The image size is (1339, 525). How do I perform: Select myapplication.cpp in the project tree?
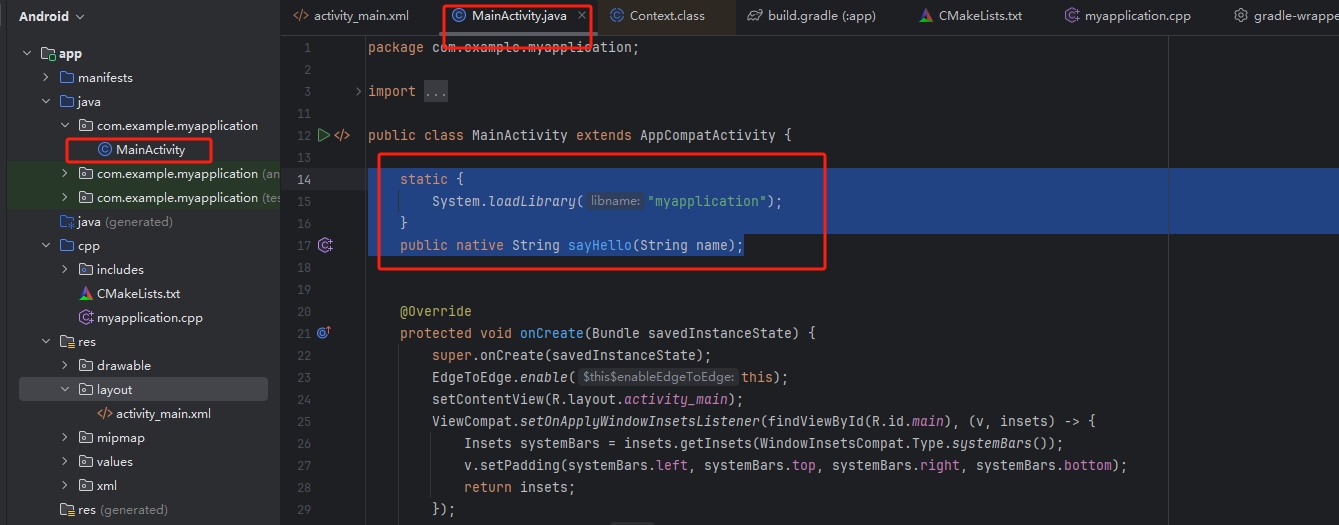pos(149,318)
